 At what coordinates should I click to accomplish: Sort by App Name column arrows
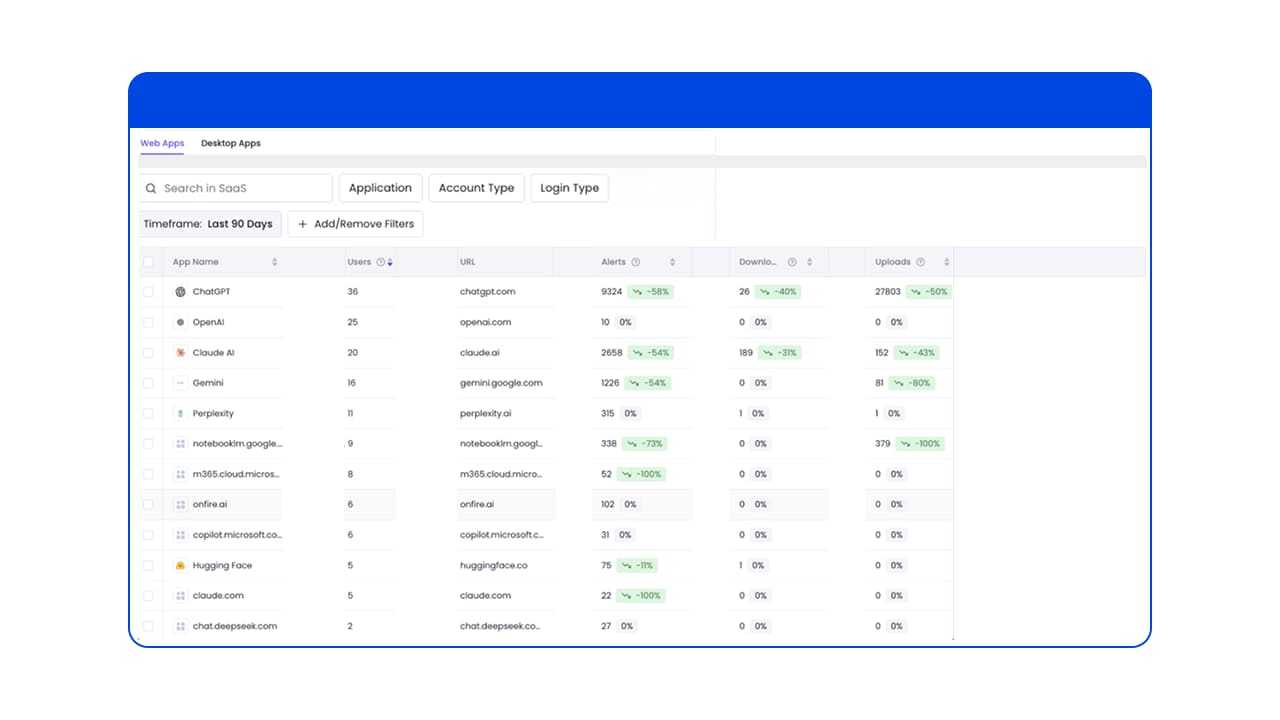click(274, 262)
